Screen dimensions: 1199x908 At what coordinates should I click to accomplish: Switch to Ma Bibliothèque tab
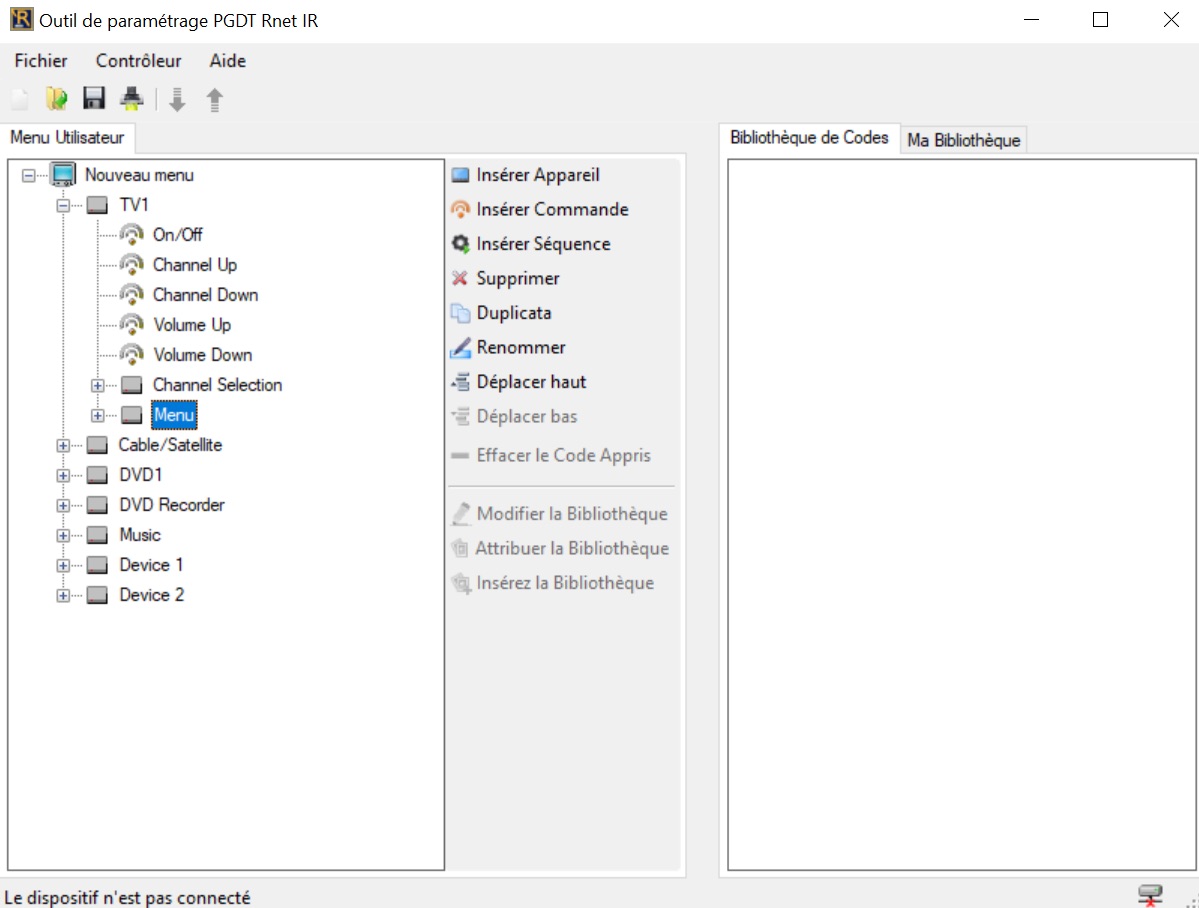pos(963,140)
